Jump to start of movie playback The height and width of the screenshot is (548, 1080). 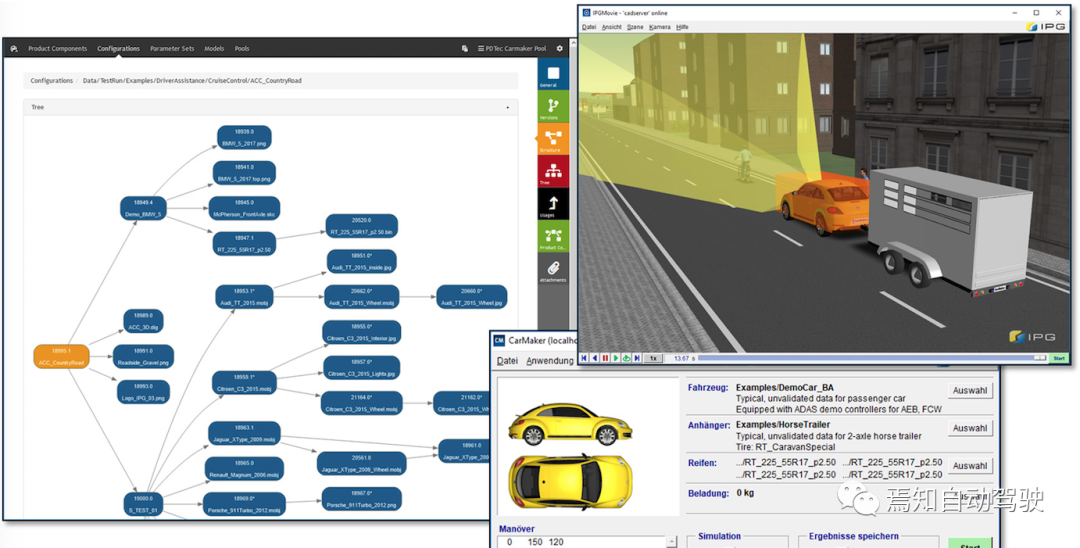point(584,358)
